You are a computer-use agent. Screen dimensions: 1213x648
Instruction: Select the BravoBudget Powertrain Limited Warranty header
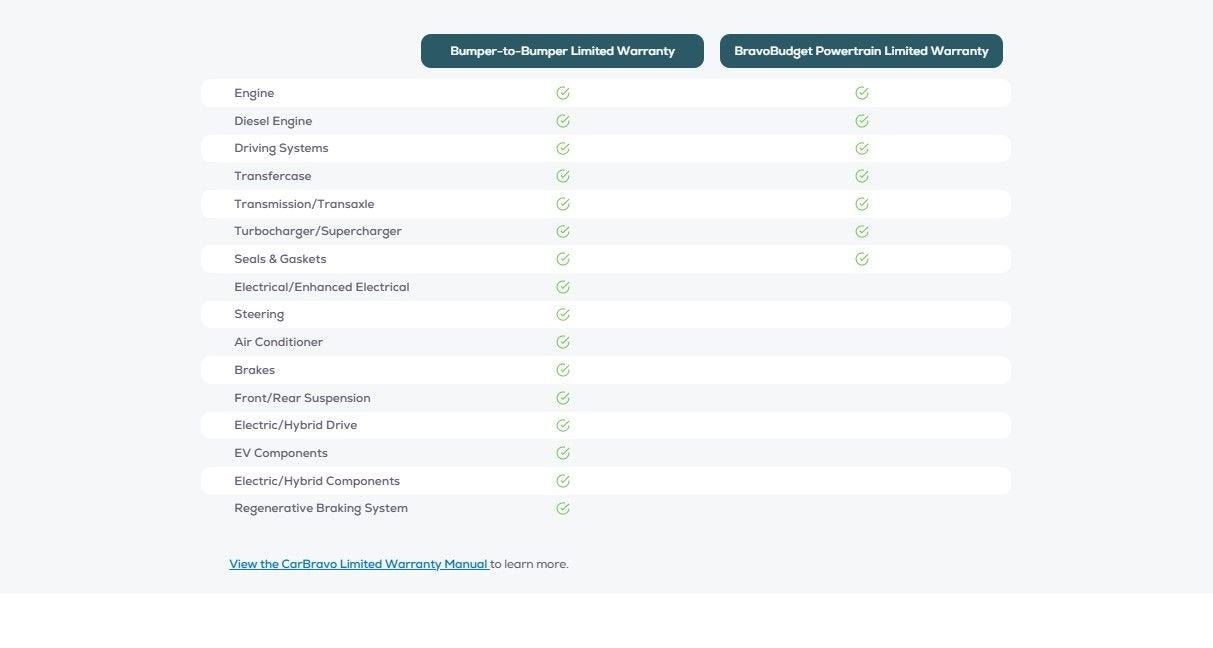pos(861,51)
